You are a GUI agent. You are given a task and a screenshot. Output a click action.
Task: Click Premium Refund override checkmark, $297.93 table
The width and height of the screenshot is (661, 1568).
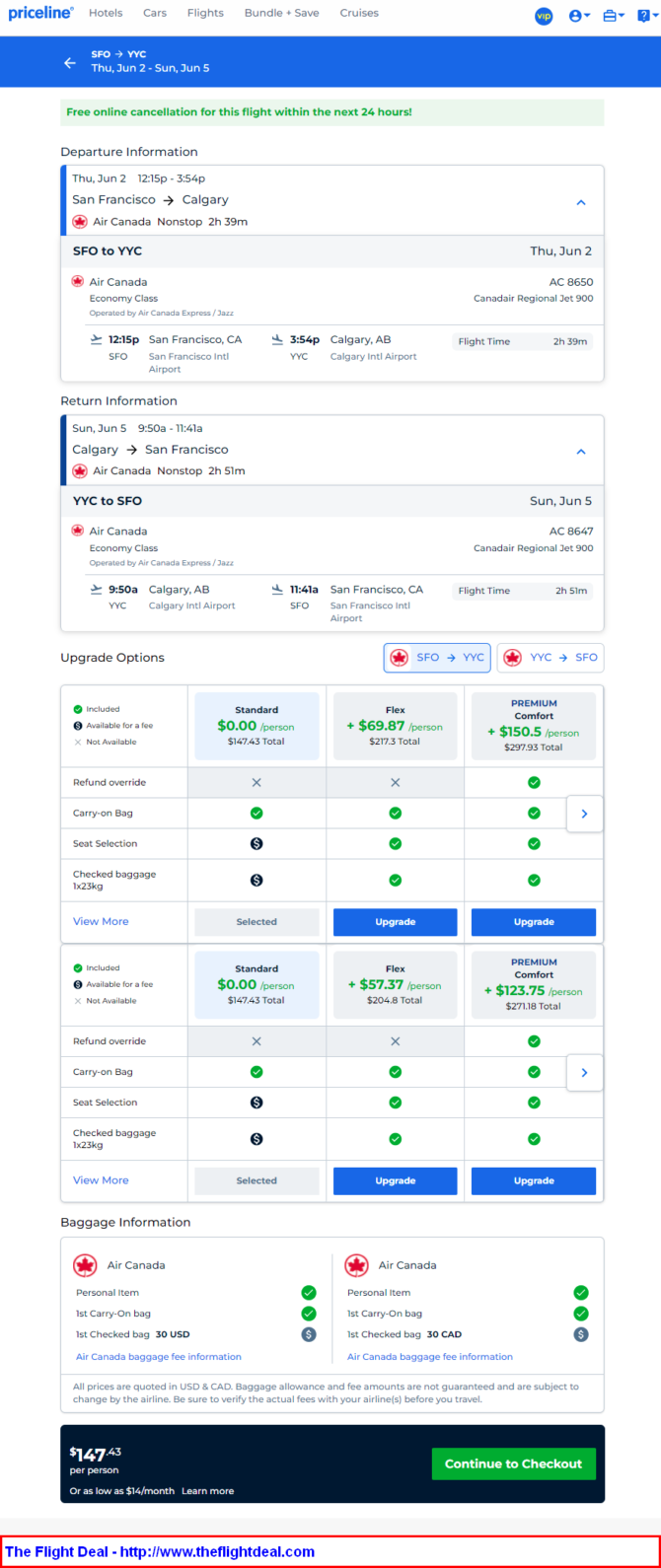(x=534, y=782)
